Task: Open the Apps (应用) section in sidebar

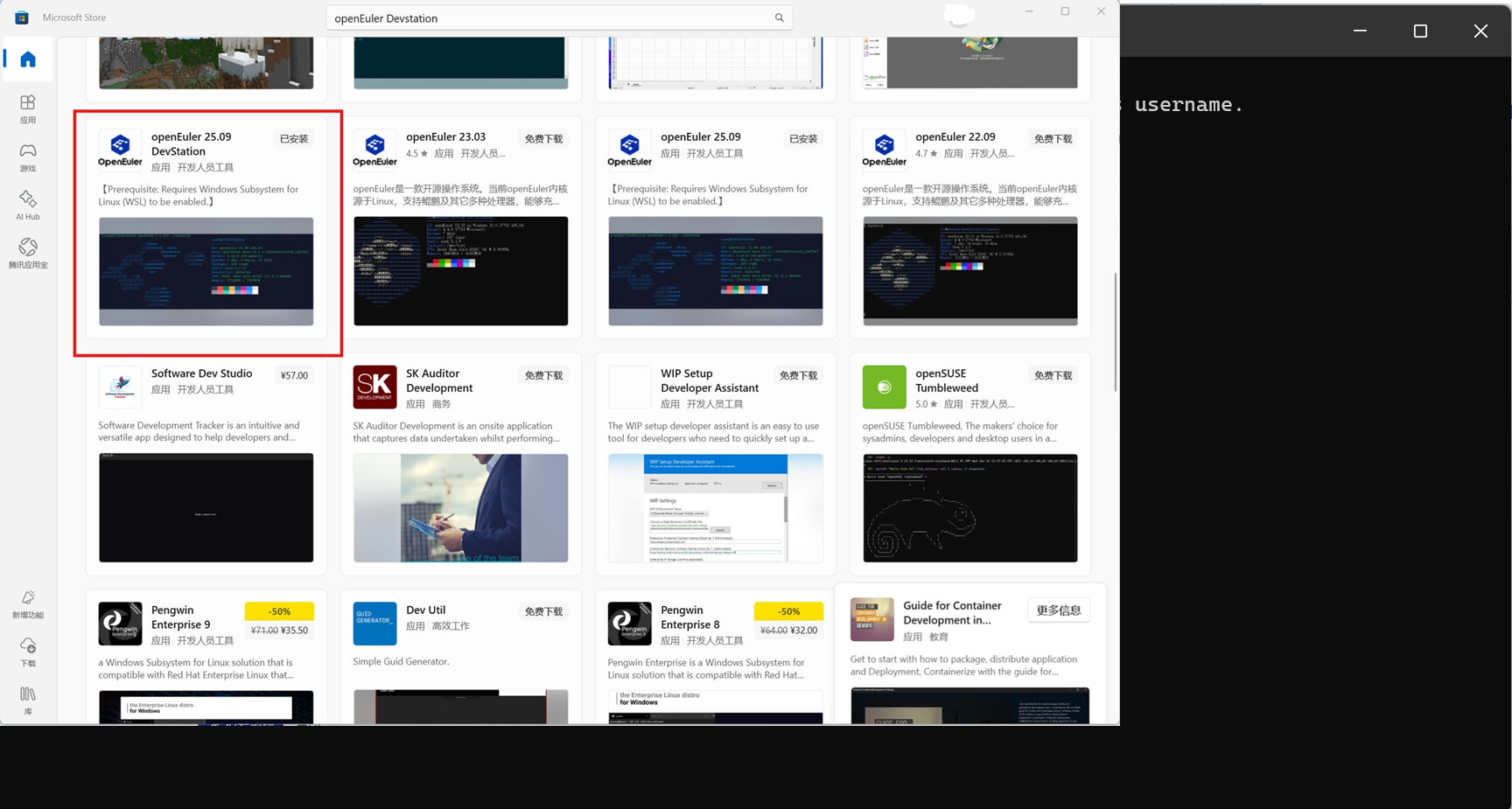Action: point(28,108)
